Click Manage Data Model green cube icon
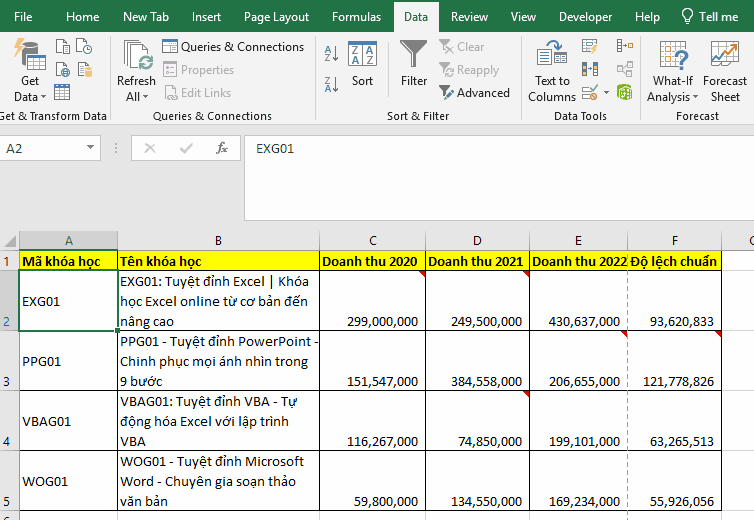Screen dimensions: 754x520 pyautogui.click(x=625, y=92)
